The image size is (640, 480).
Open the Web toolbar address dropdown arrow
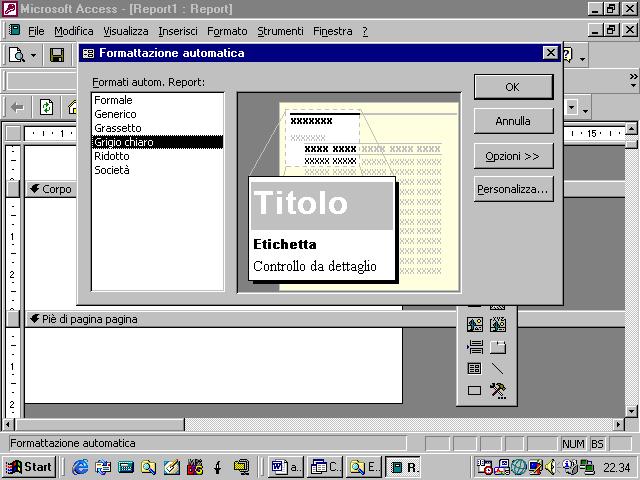pos(572,108)
